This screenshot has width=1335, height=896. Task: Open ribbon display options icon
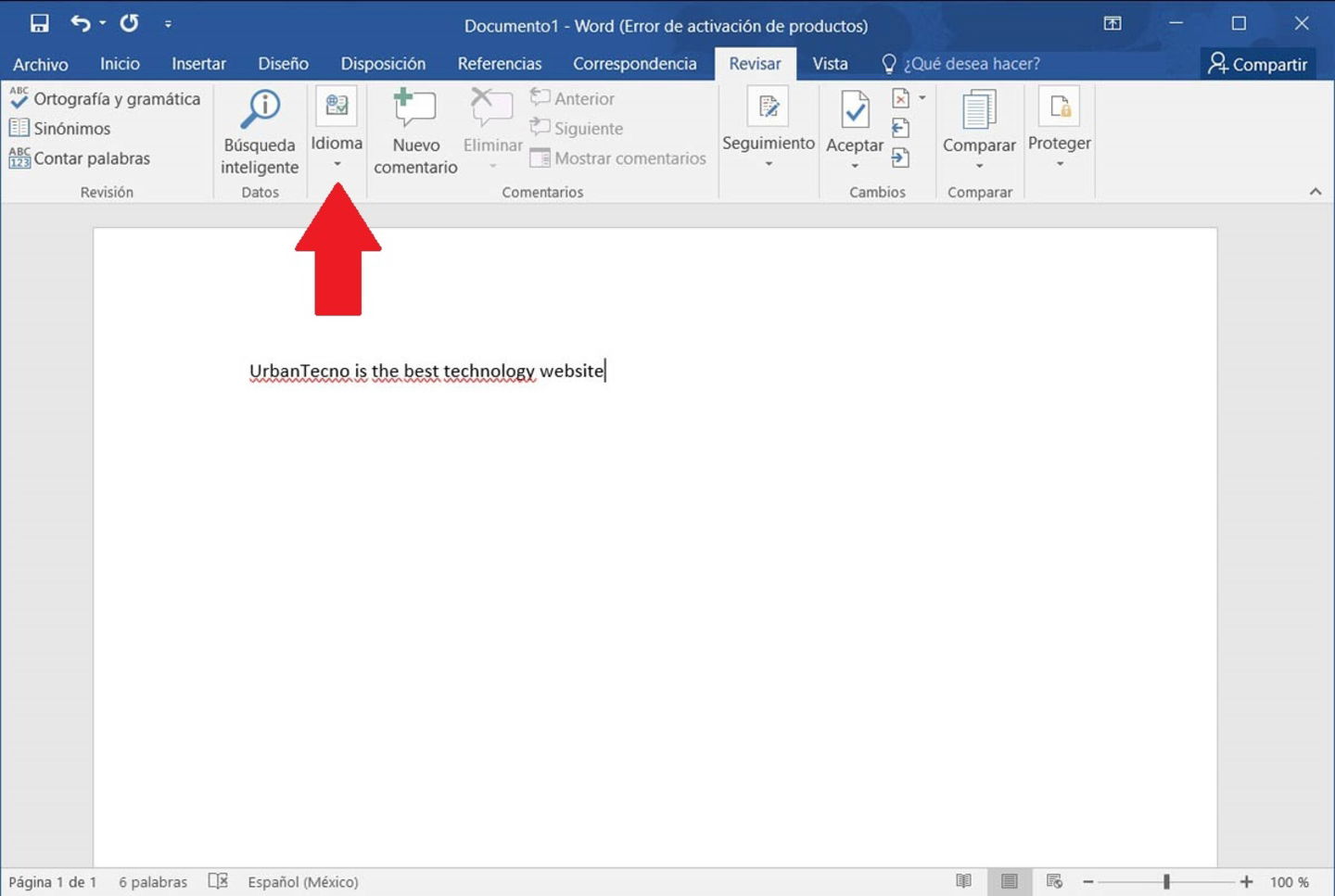pos(1112,23)
